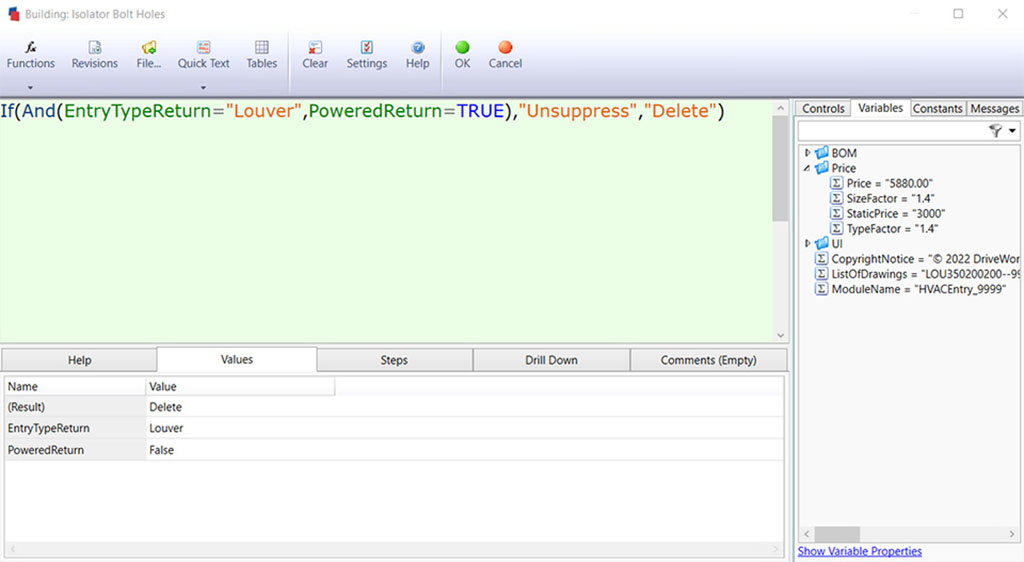Image resolution: width=1024 pixels, height=562 pixels.
Task: Open the Help toolbar button
Action: 417,55
